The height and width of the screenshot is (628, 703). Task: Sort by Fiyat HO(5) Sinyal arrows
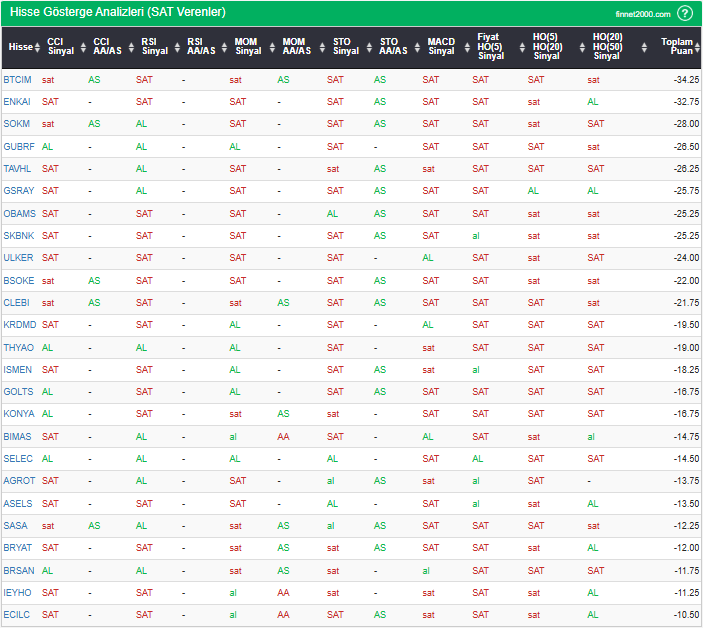click(522, 47)
